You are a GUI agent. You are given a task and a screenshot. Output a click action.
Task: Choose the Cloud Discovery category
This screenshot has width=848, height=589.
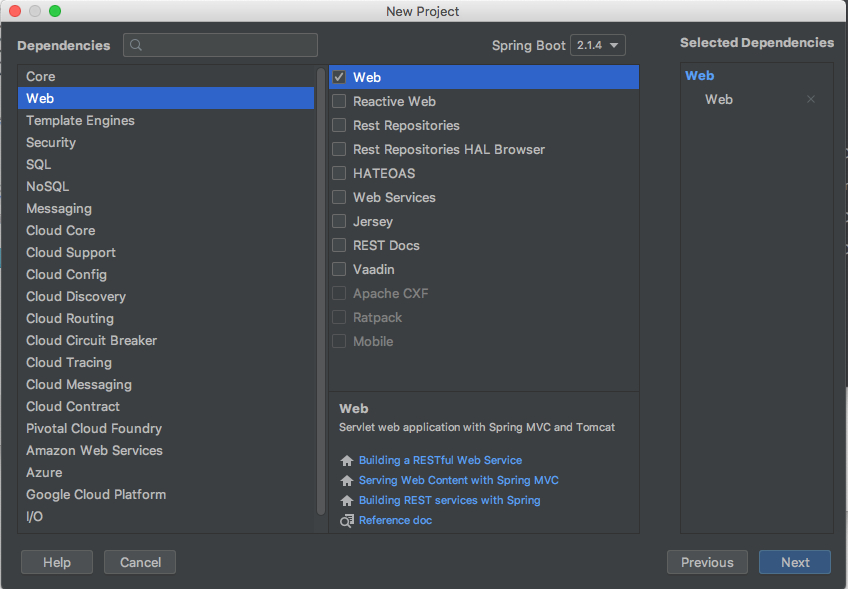click(x=76, y=296)
